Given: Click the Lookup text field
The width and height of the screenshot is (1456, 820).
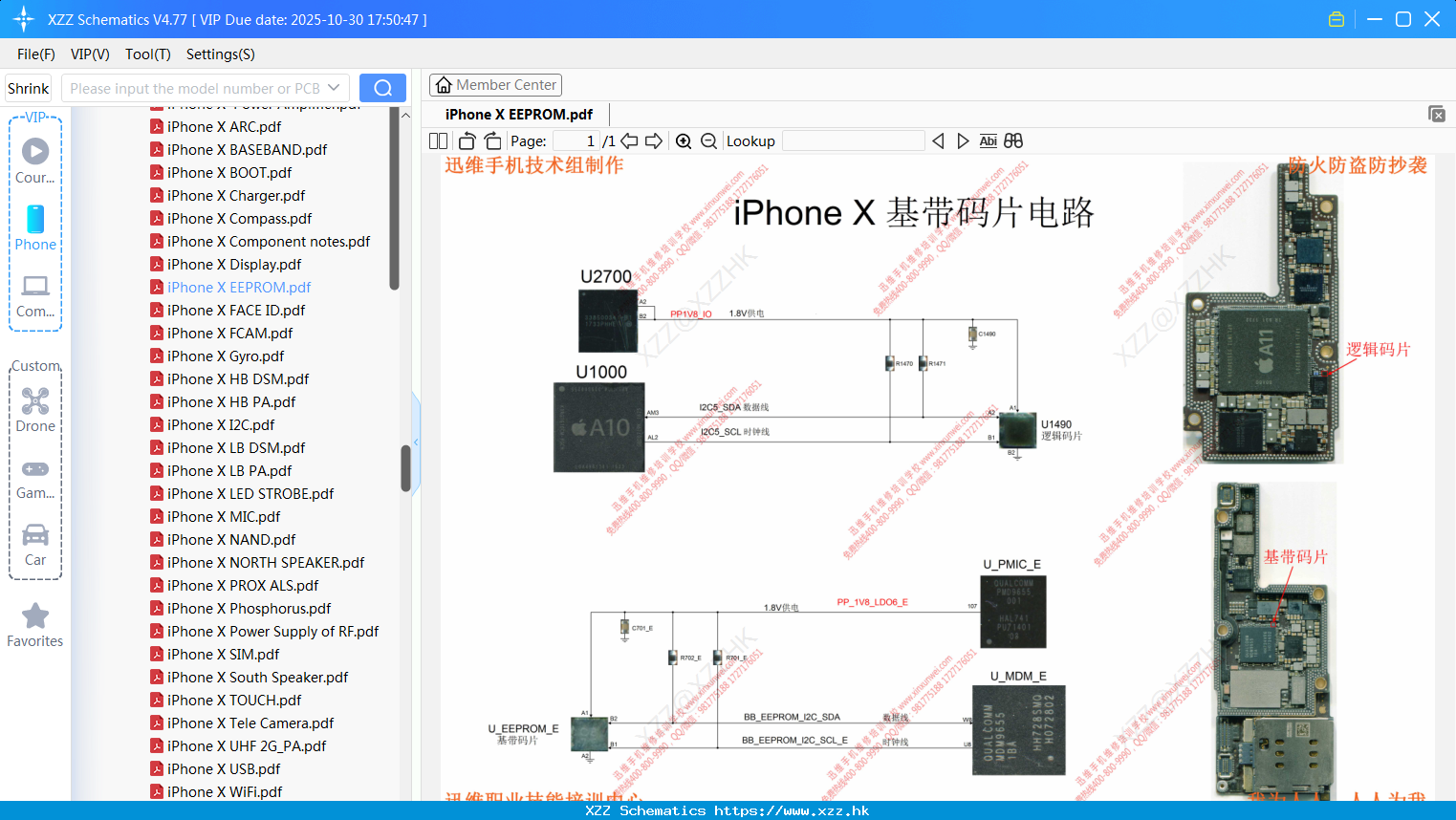Looking at the screenshot, I should (x=853, y=140).
